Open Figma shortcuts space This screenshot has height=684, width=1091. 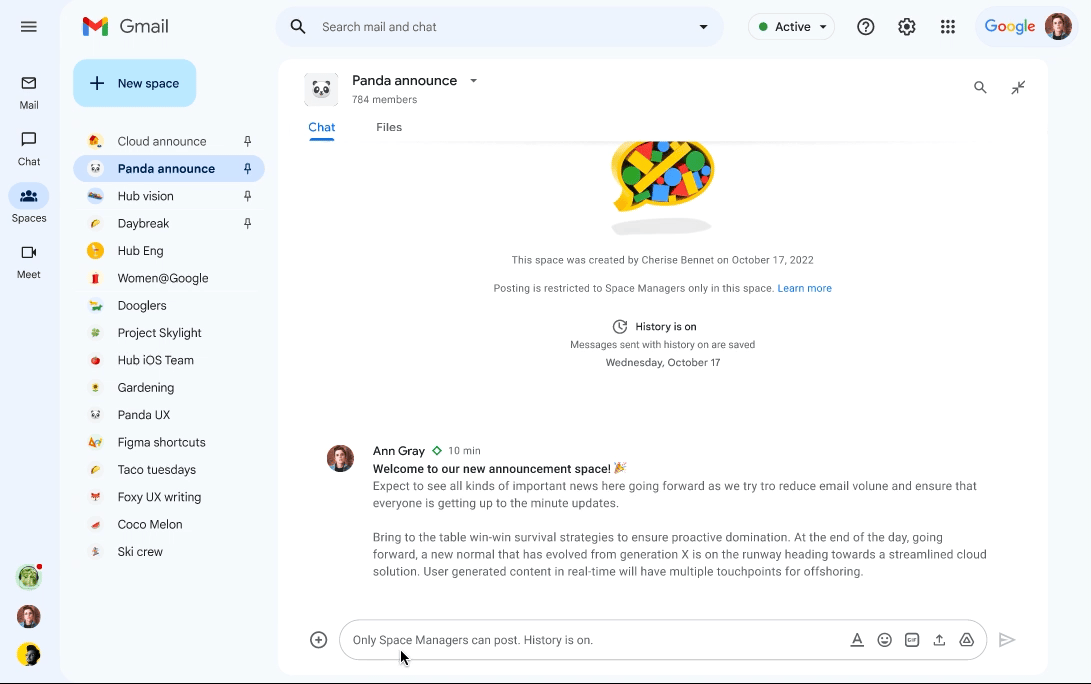tap(169, 443)
